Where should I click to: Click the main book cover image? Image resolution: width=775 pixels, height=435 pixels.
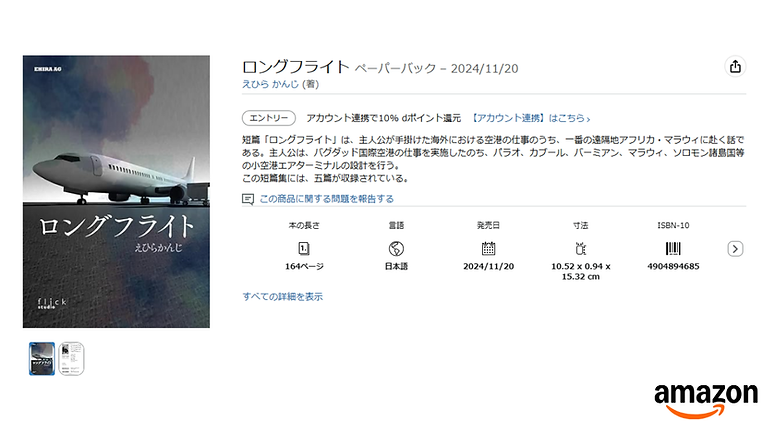coord(116,191)
